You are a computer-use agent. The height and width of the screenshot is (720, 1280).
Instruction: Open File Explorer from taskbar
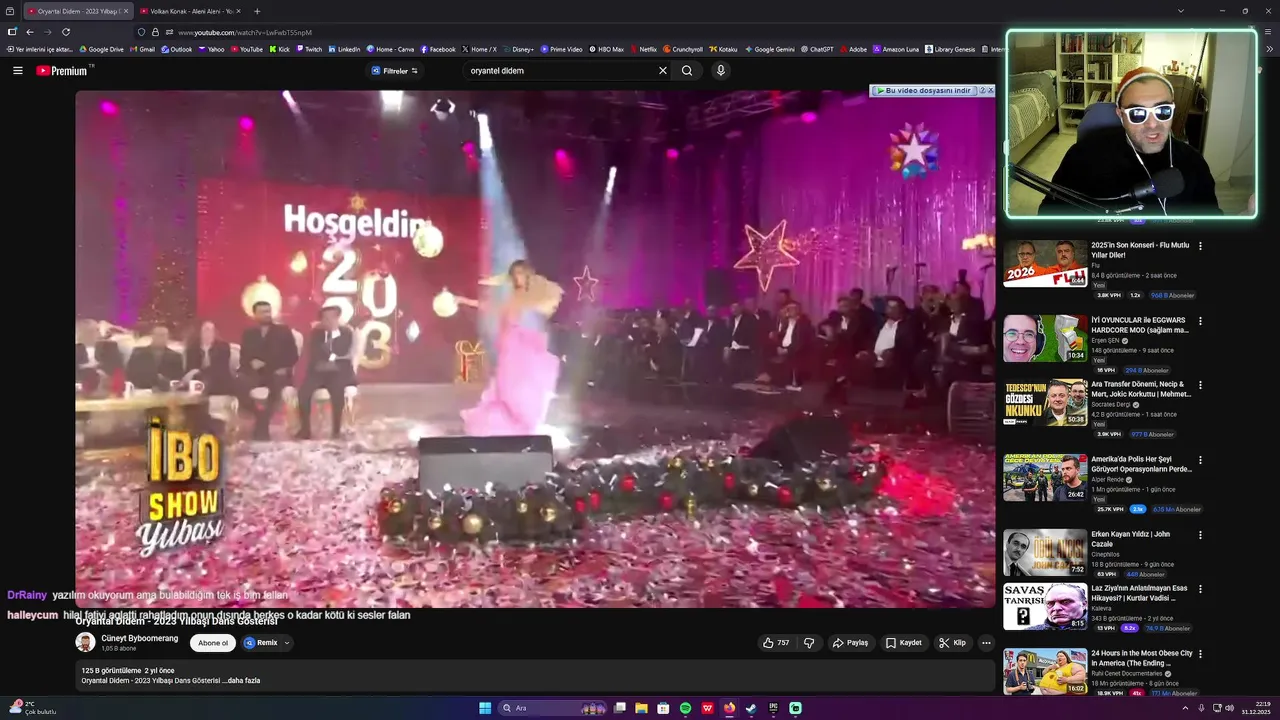tap(641, 708)
